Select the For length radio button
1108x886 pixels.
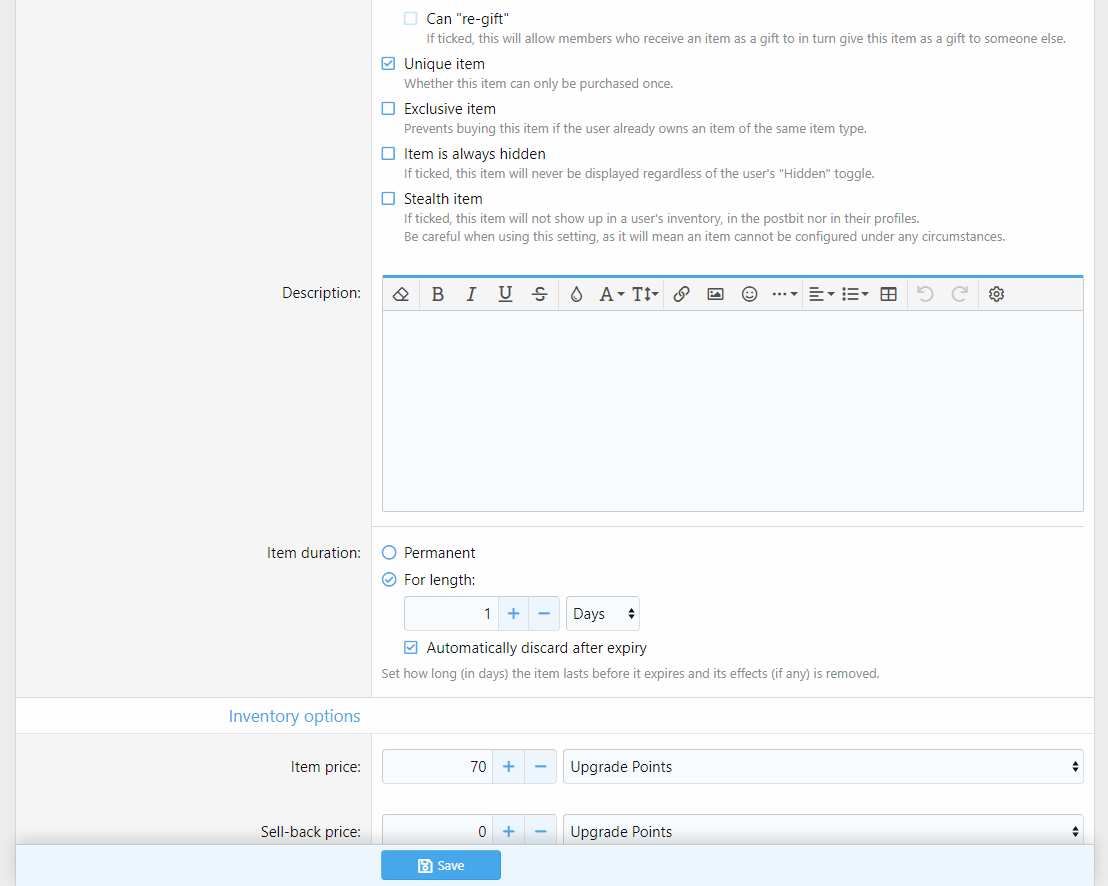(389, 579)
